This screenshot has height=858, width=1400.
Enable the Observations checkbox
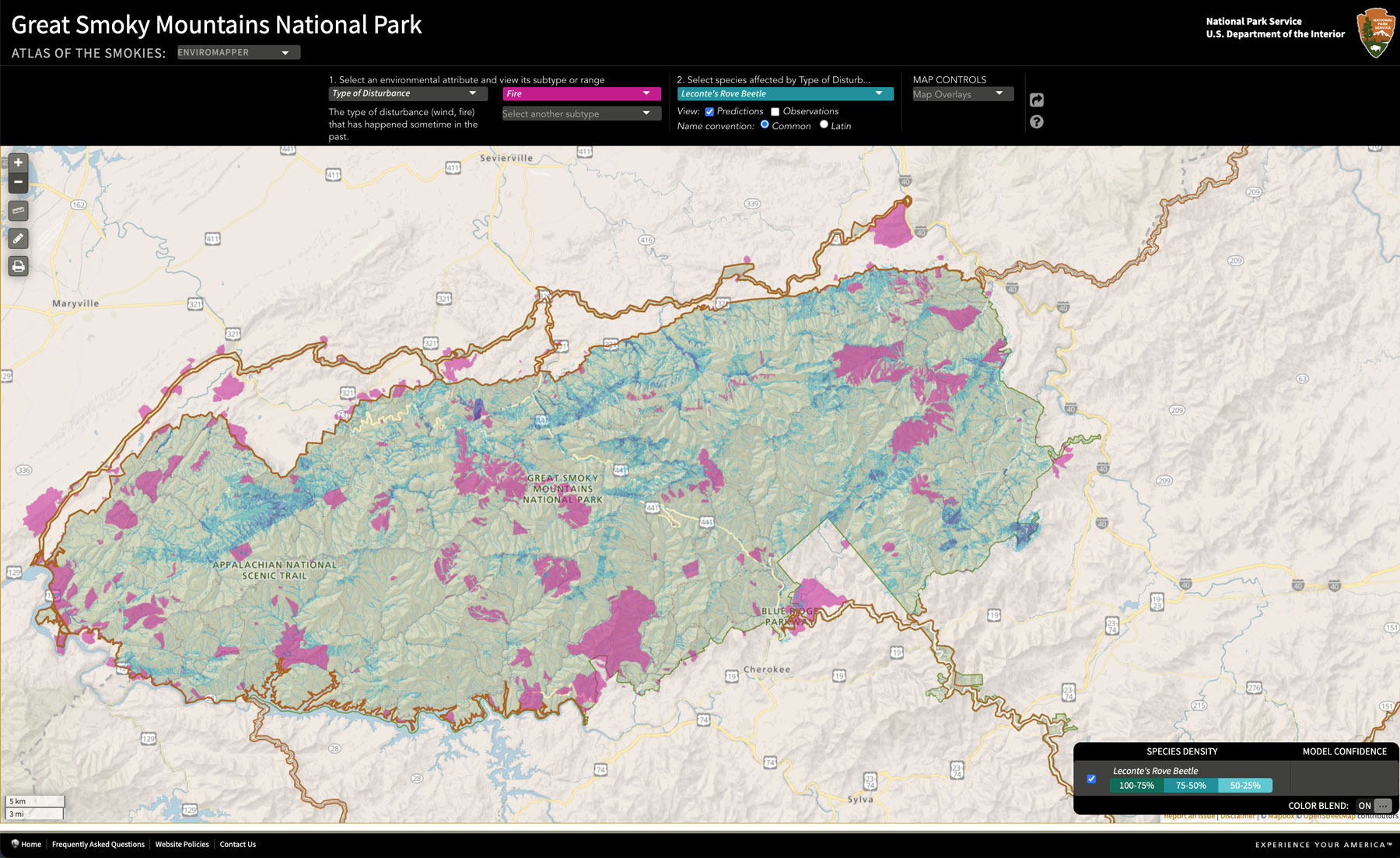775,112
